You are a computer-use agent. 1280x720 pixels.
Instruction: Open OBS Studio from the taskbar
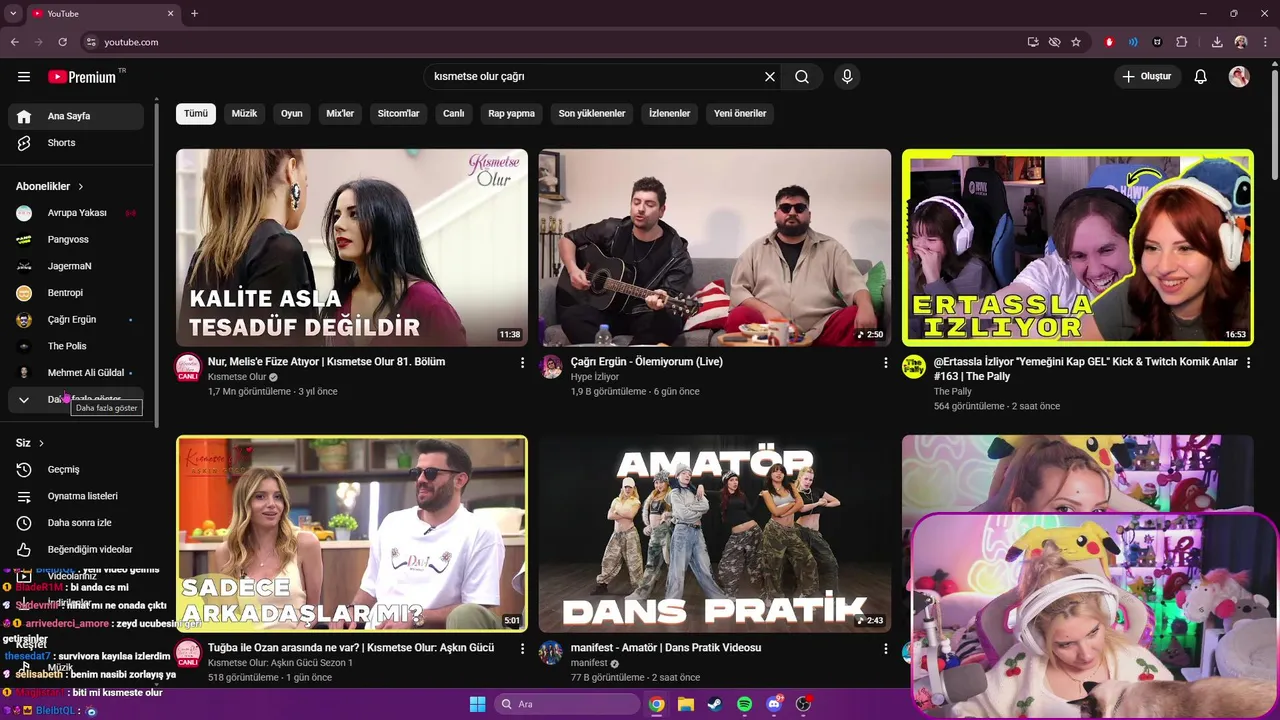(x=803, y=704)
